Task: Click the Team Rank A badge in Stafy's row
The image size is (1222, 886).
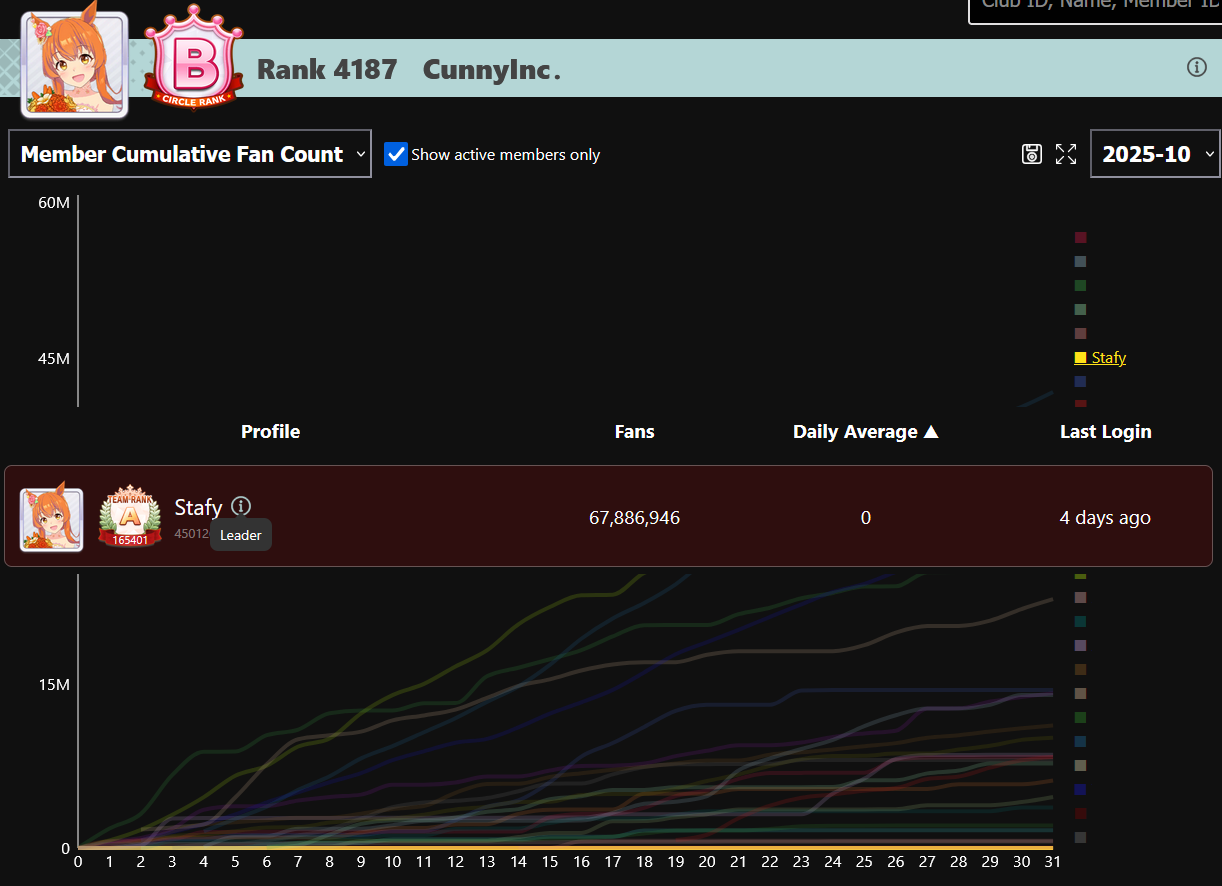Action: [x=130, y=517]
